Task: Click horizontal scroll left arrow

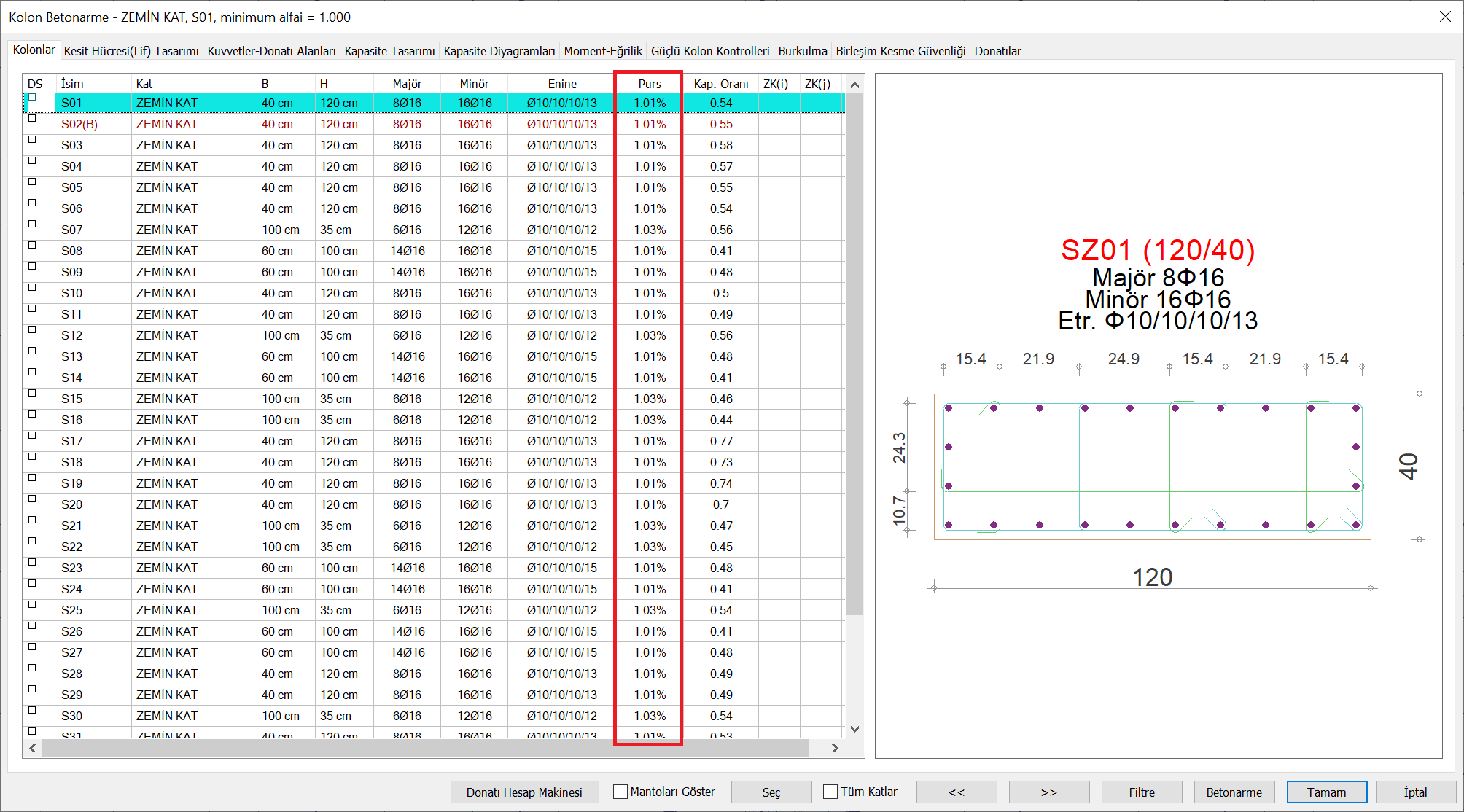Action: pos(33,748)
